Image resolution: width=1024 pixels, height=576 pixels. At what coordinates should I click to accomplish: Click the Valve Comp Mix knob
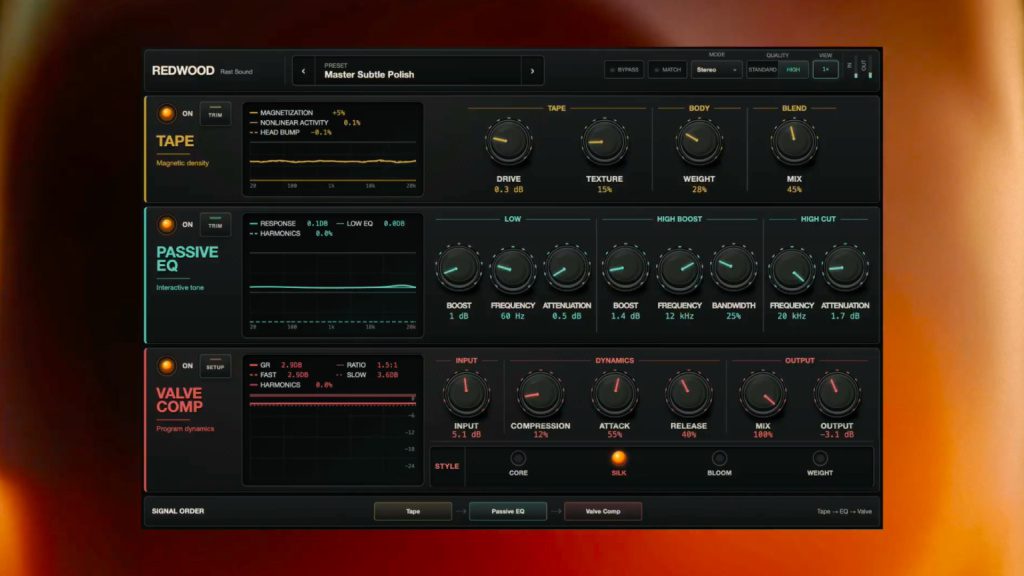763,394
